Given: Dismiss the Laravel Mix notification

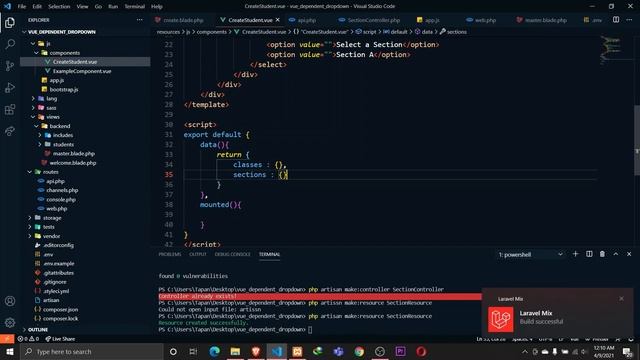Looking at the screenshot, I should (621, 299).
